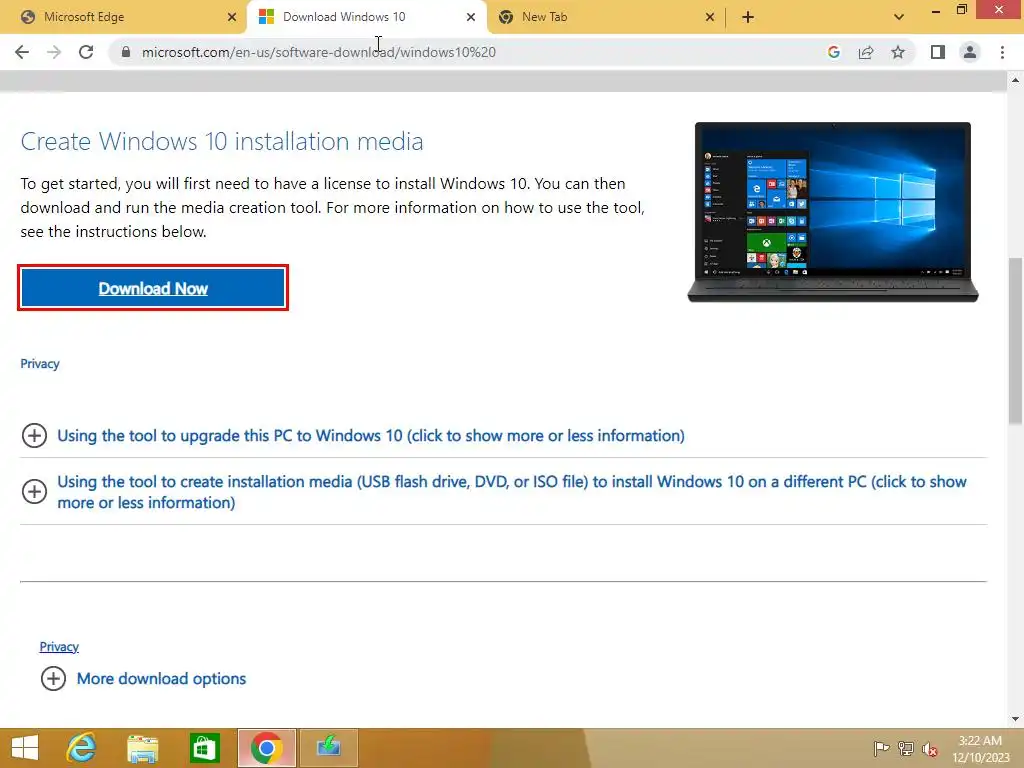Click the download installer taskbar icon

(328, 748)
